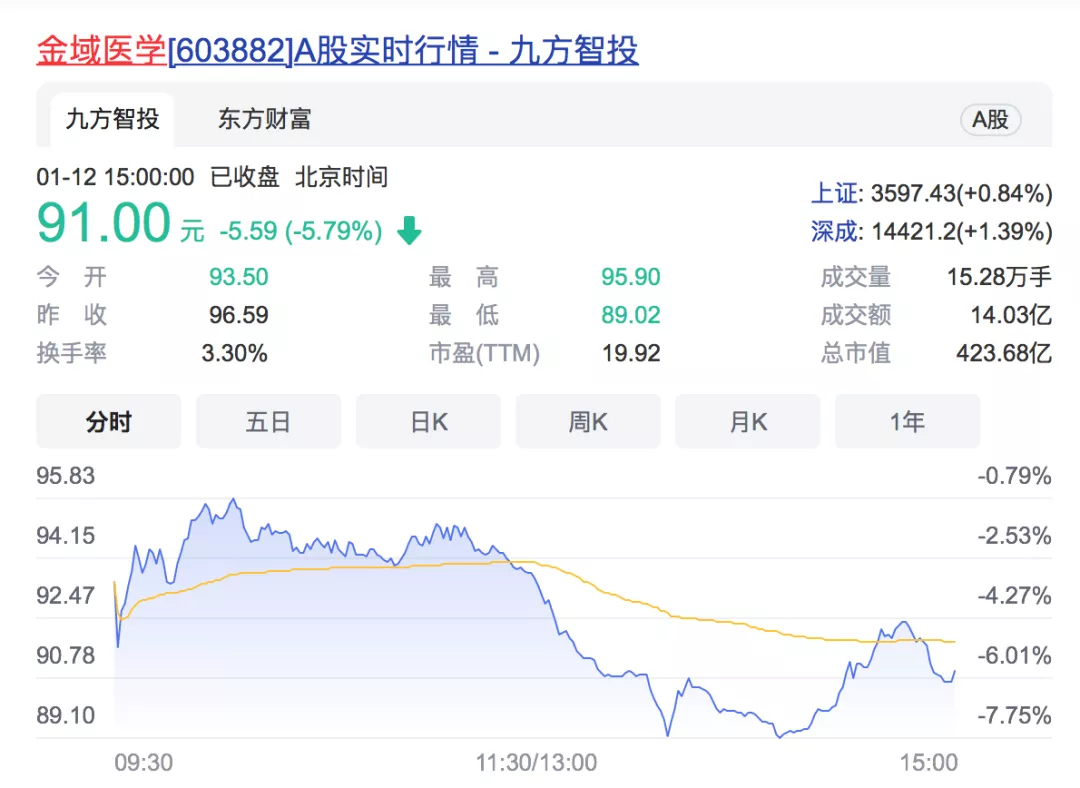Click the A股 market badge
1080x788 pixels.
pyautogui.click(x=990, y=120)
